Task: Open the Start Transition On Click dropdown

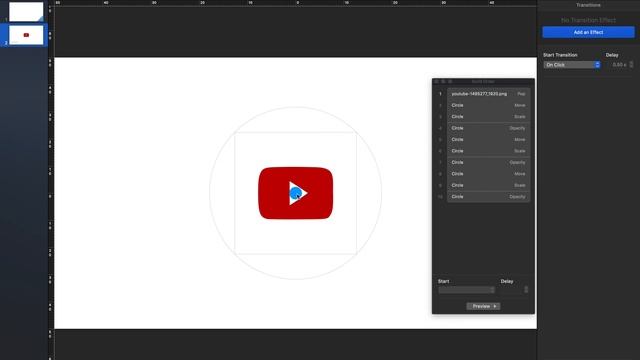Action: [x=571, y=65]
